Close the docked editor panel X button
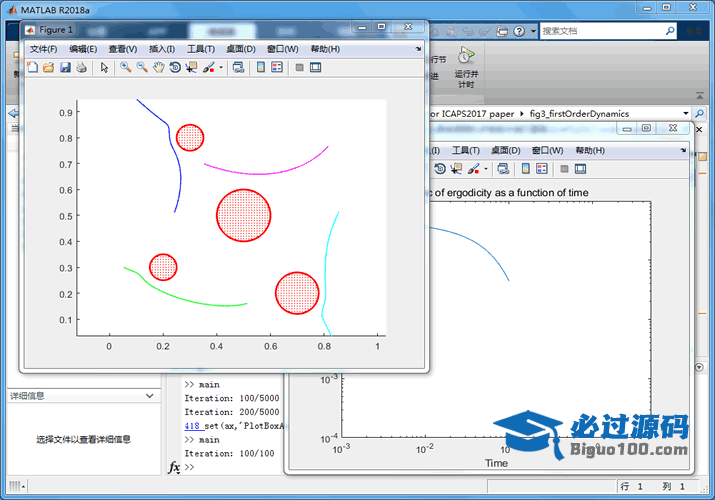The height and width of the screenshot is (500, 715). (x=699, y=130)
